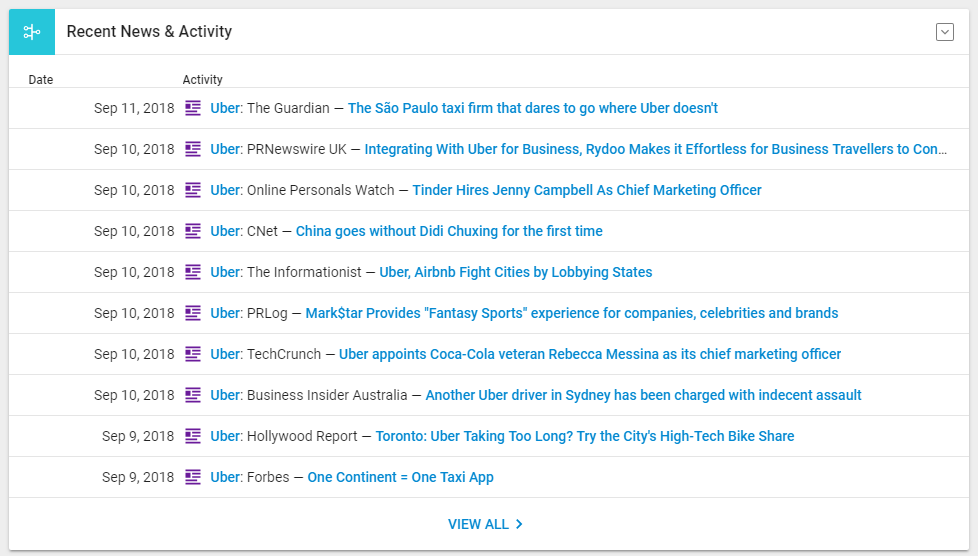Open China goes without Didi Chuxing article
The height and width of the screenshot is (556, 978).
(x=449, y=231)
